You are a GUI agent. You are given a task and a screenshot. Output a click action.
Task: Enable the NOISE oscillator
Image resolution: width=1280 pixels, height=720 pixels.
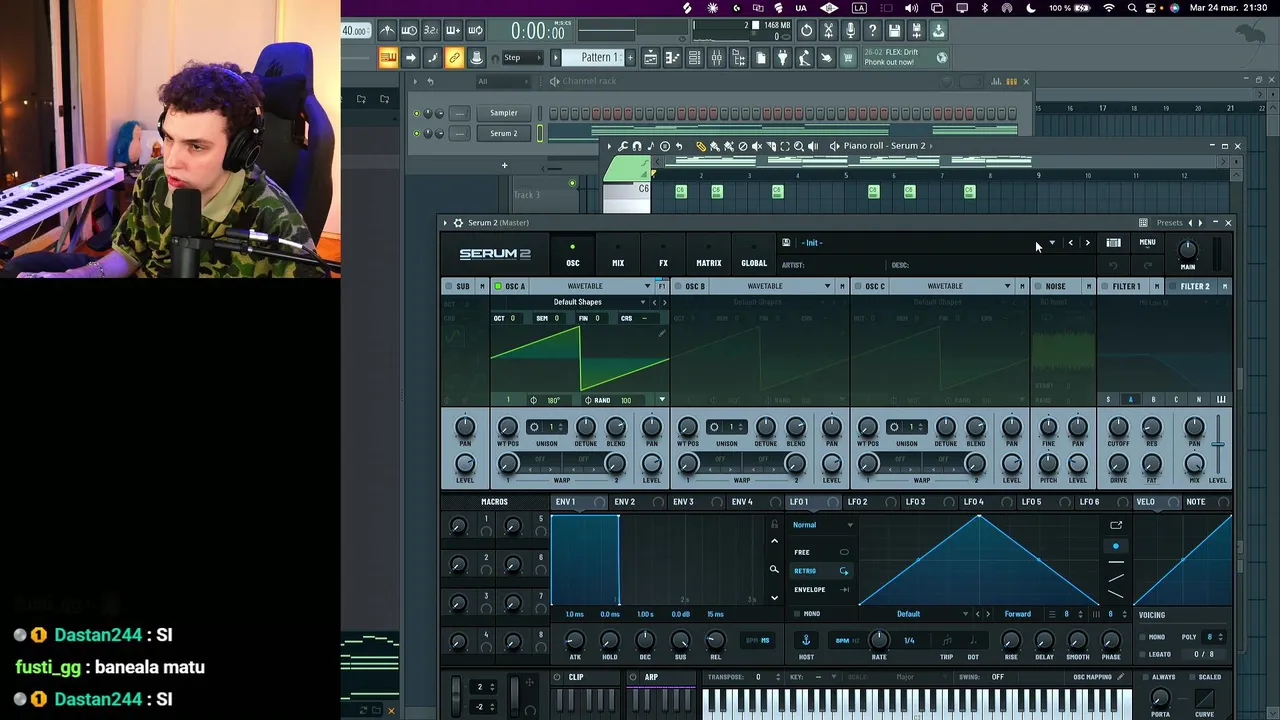click(1038, 286)
